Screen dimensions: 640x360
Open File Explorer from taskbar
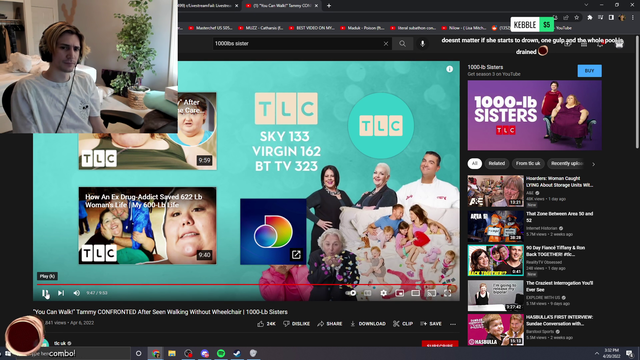172,353
